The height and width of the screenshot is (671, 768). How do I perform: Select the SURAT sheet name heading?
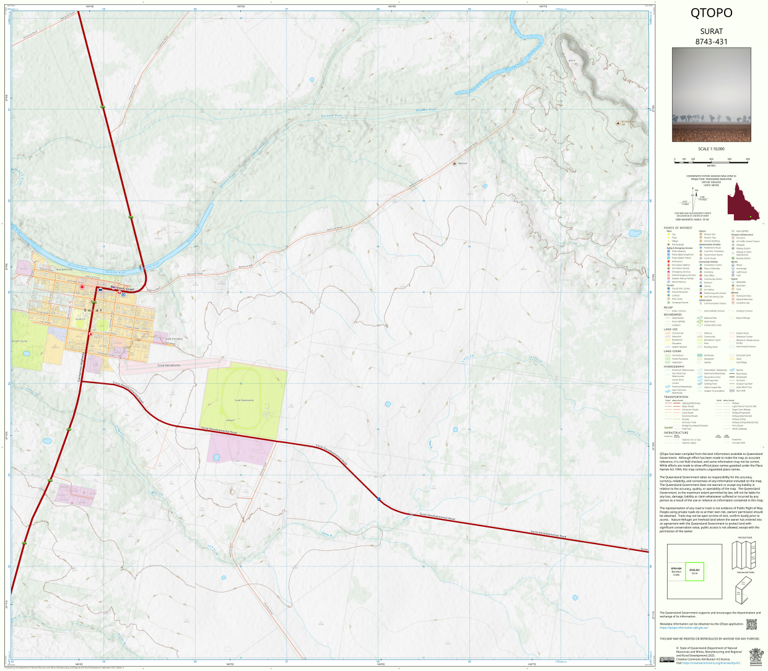pyautogui.click(x=711, y=31)
